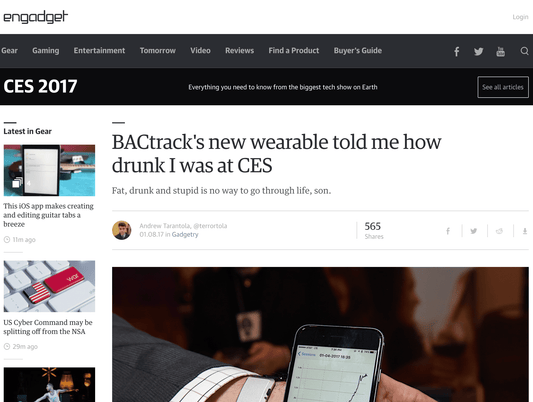Screen dimensions: 533x402
Task: Go to the Reviews section
Action: coord(239,51)
